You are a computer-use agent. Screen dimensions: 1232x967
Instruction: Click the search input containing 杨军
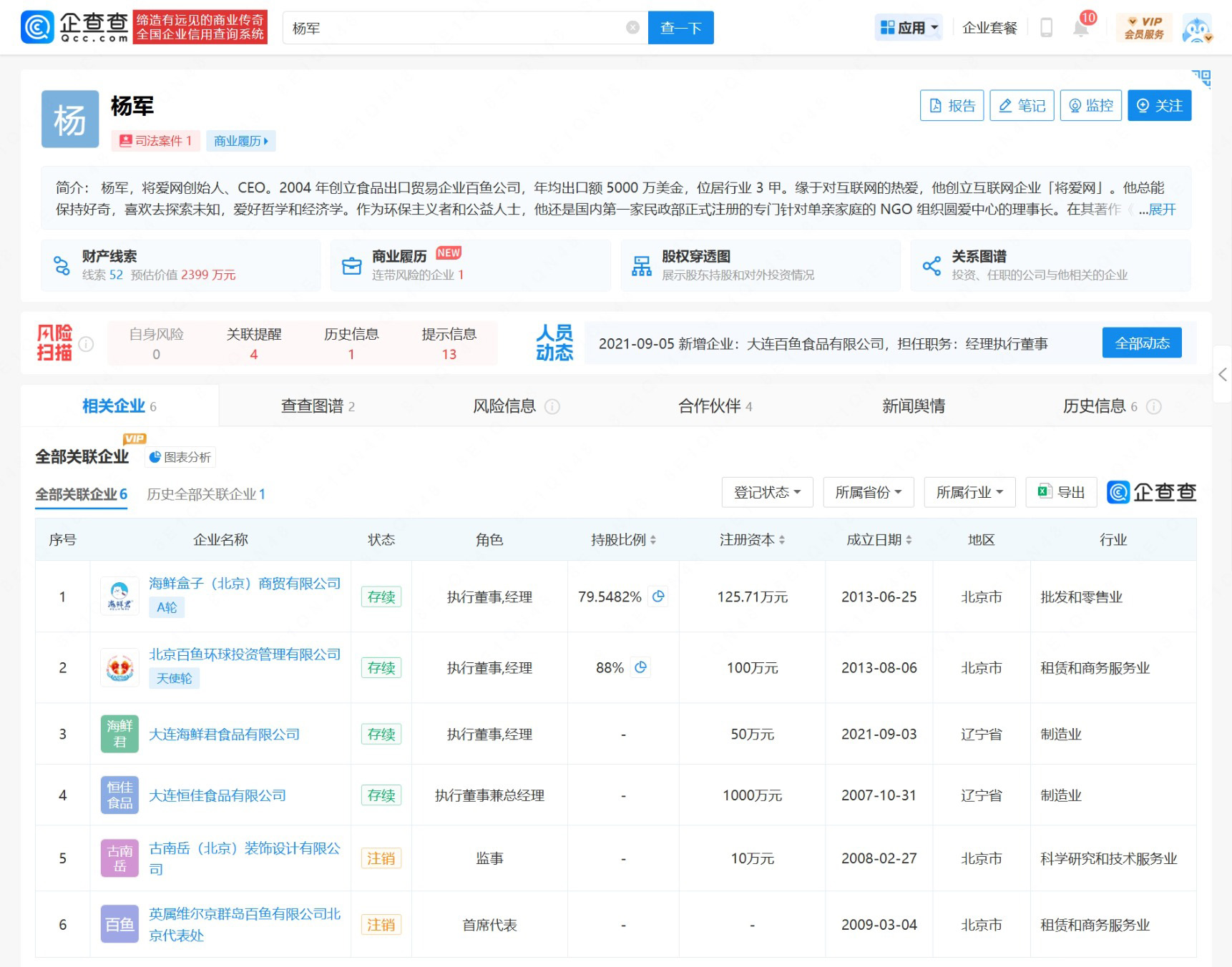(458, 28)
